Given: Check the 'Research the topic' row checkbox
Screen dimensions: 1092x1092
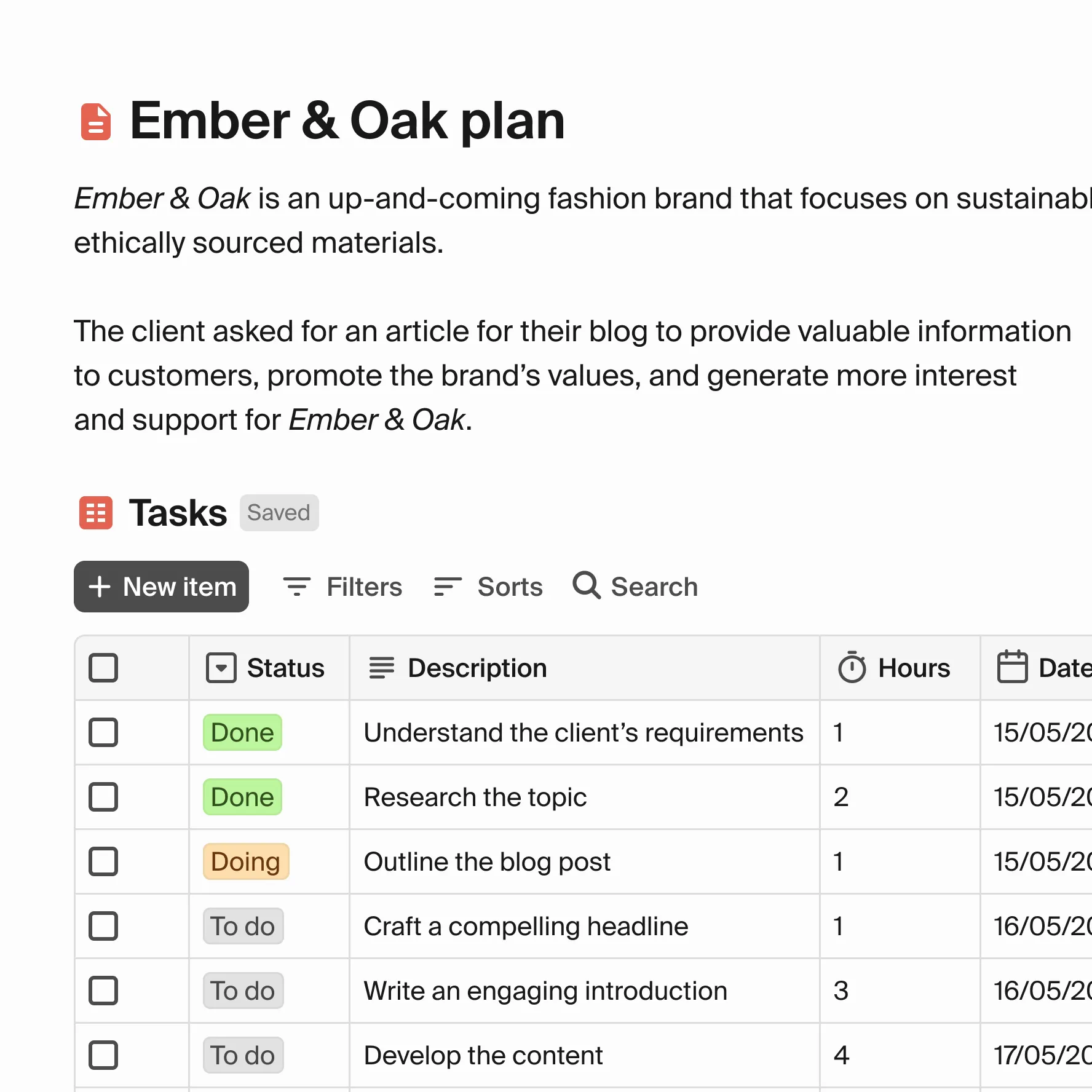Looking at the screenshot, I should pyautogui.click(x=103, y=797).
